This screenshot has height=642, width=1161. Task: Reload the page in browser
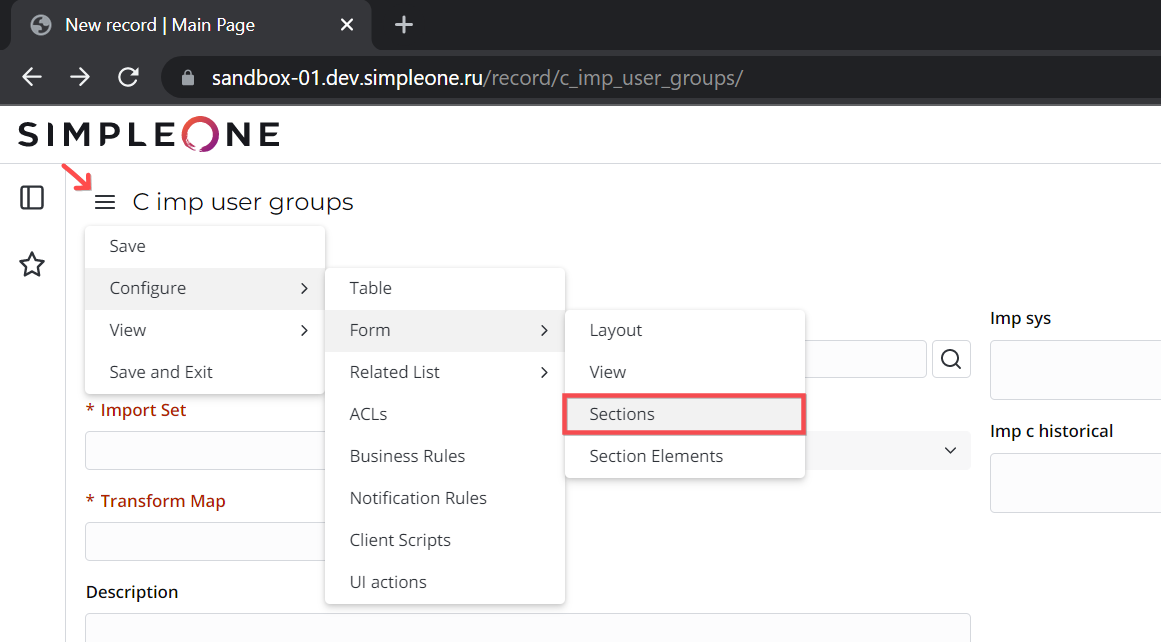click(128, 77)
